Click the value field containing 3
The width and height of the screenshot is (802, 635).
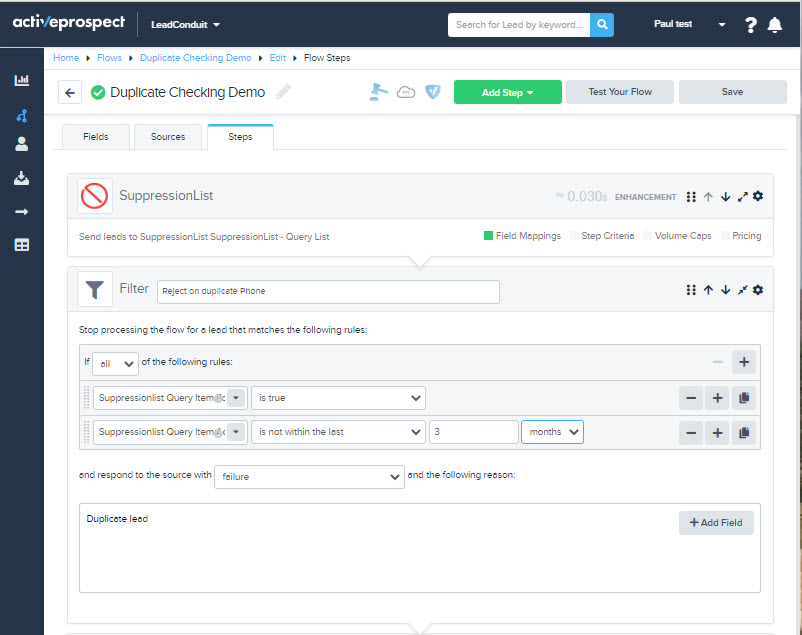(x=474, y=432)
